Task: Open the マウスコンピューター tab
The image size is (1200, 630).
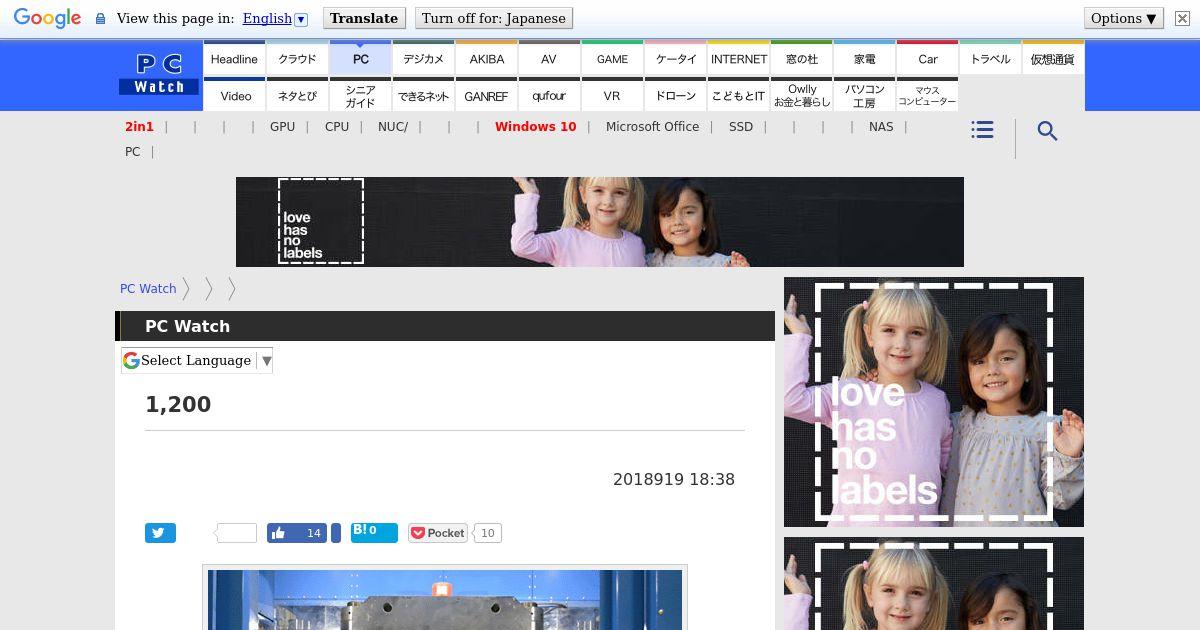Action: click(927, 95)
